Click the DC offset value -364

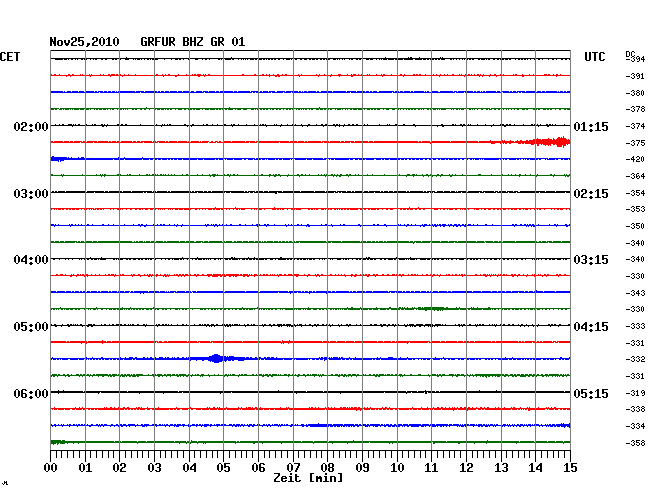click(x=635, y=177)
